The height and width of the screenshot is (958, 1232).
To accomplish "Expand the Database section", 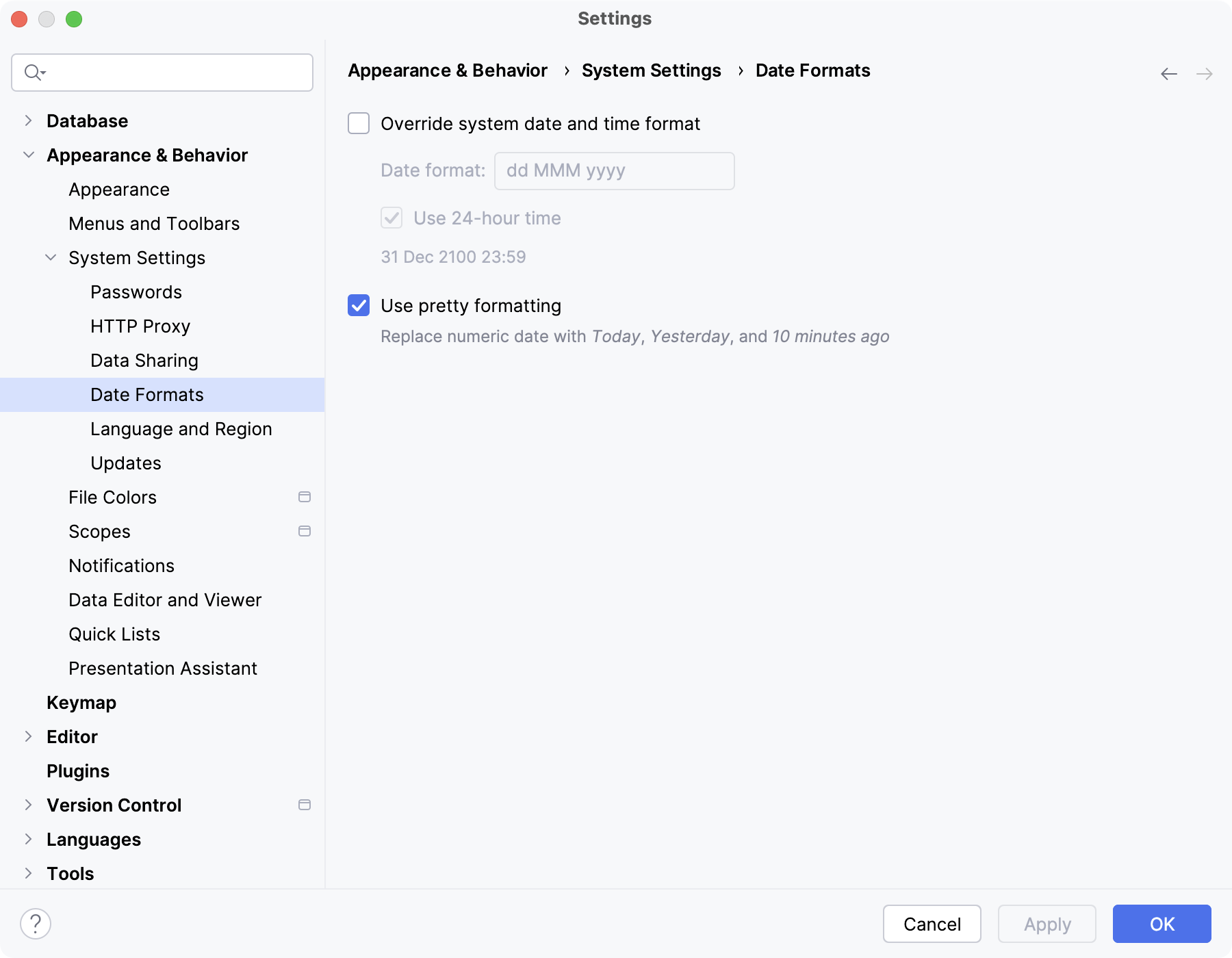I will tap(28, 120).
